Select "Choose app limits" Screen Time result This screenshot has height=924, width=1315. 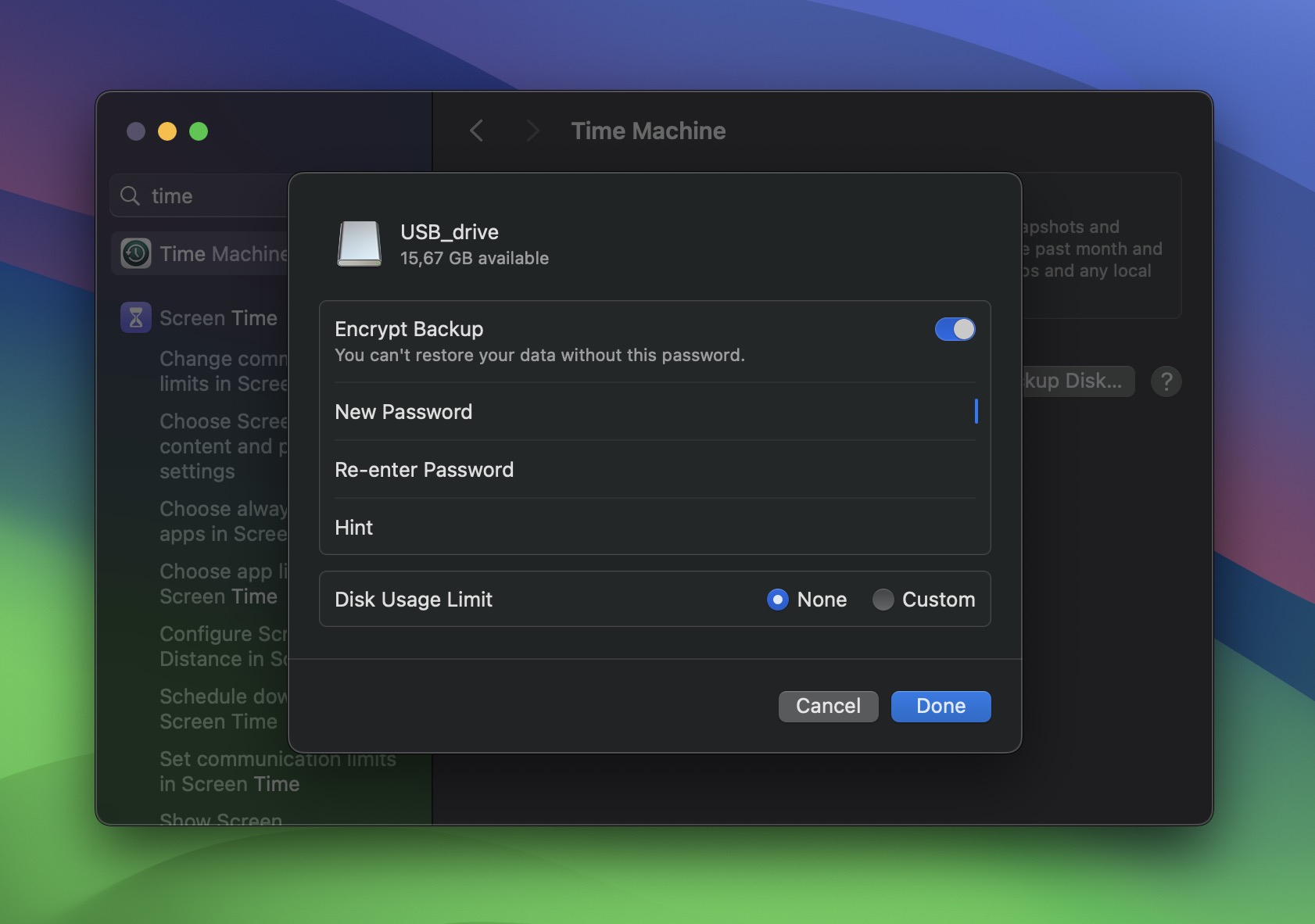(224, 584)
